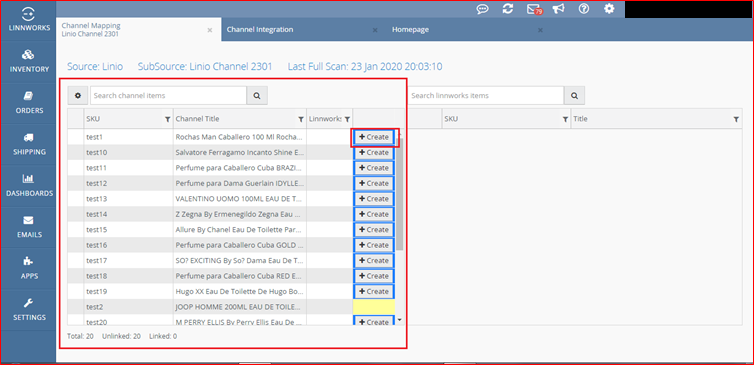This screenshot has width=754, height=365.
Task: Click Create for SKU test16
Action: point(374,245)
